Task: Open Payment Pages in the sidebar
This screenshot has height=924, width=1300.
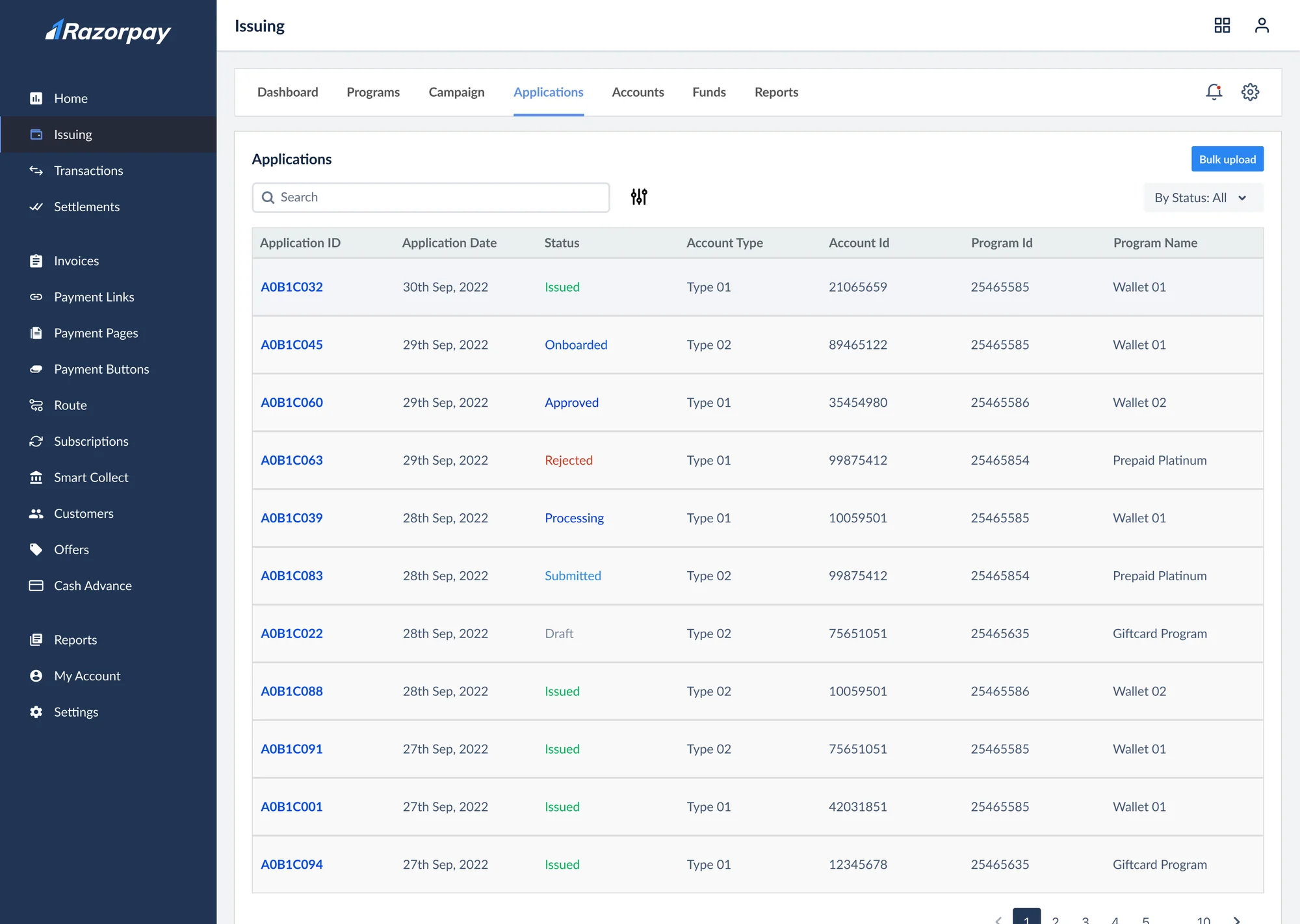Action: click(x=96, y=333)
